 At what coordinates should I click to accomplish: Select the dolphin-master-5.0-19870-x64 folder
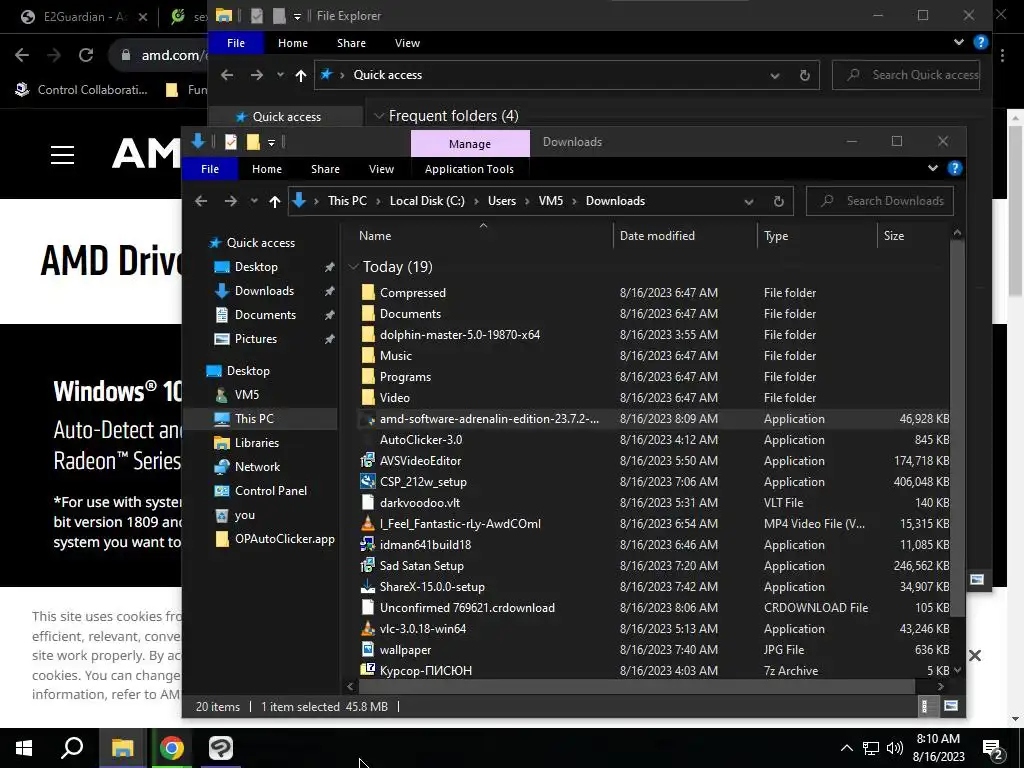[x=460, y=334]
